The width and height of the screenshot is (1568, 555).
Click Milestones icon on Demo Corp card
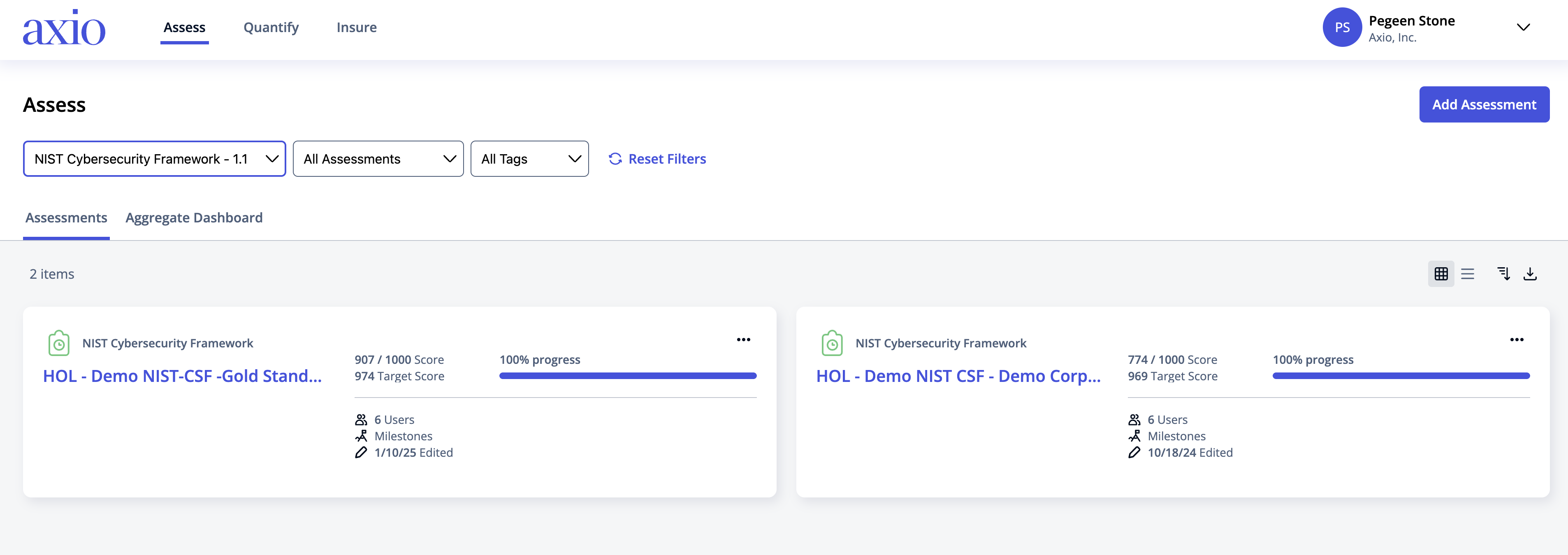(x=1134, y=436)
